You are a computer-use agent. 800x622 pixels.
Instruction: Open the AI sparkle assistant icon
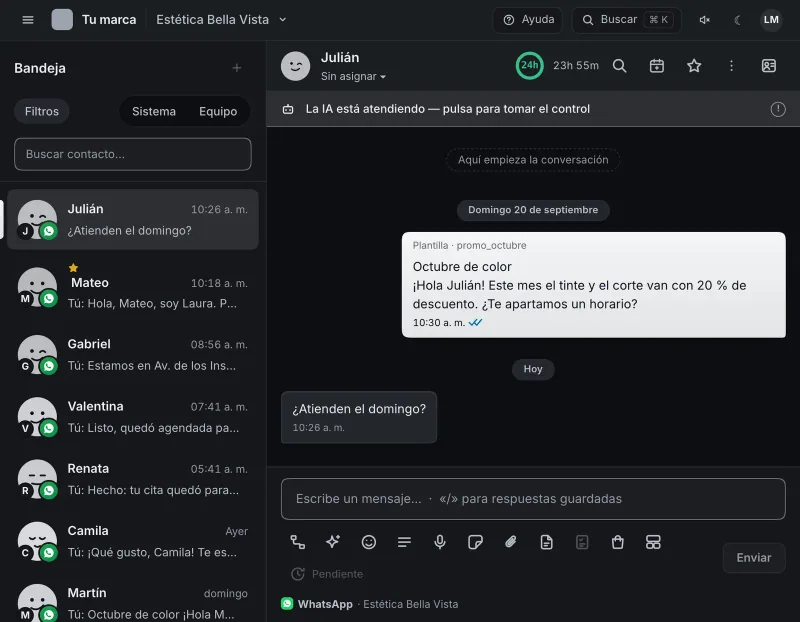click(x=333, y=542)
